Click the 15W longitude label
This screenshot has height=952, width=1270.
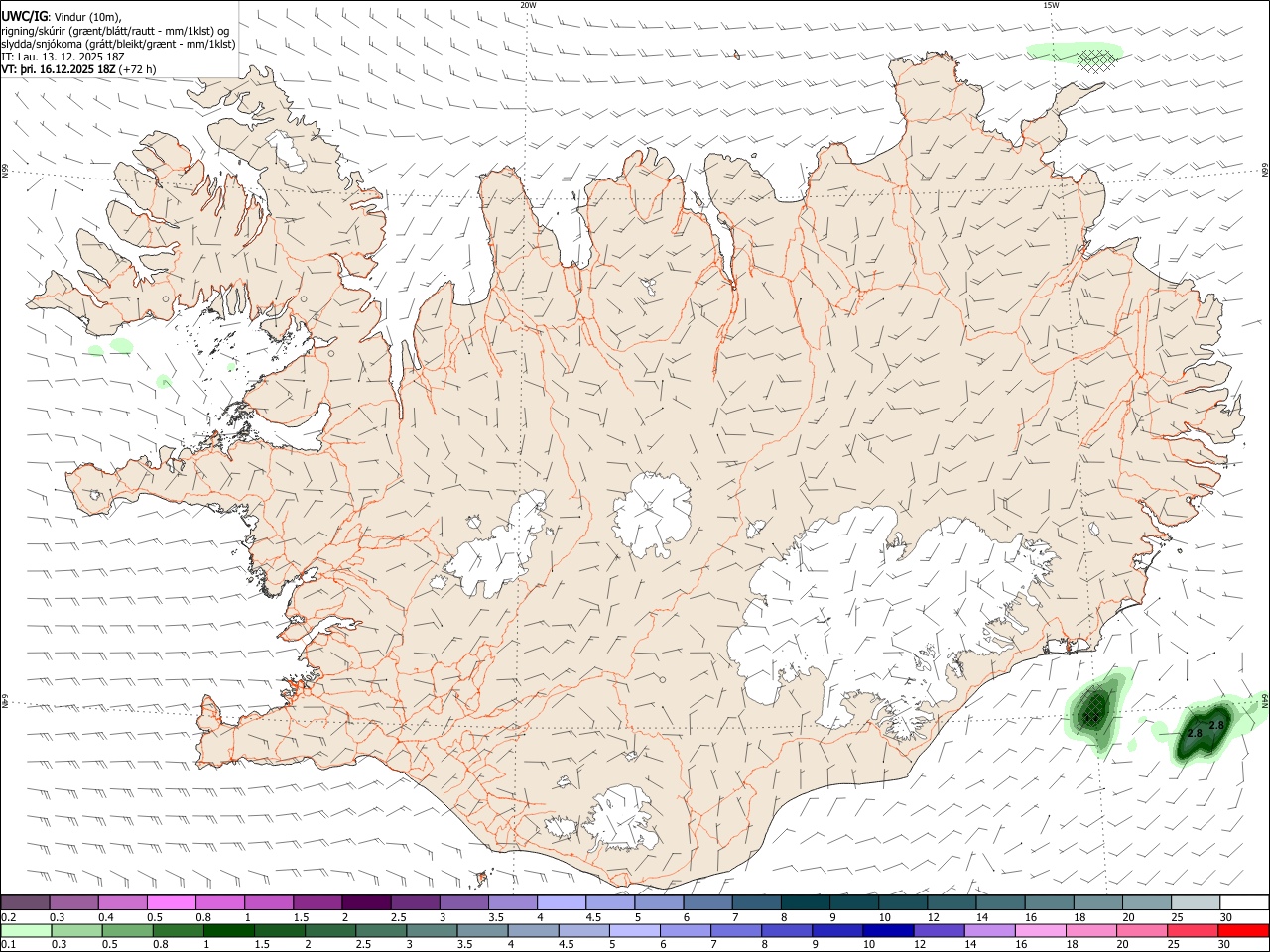coord(1050,5)
